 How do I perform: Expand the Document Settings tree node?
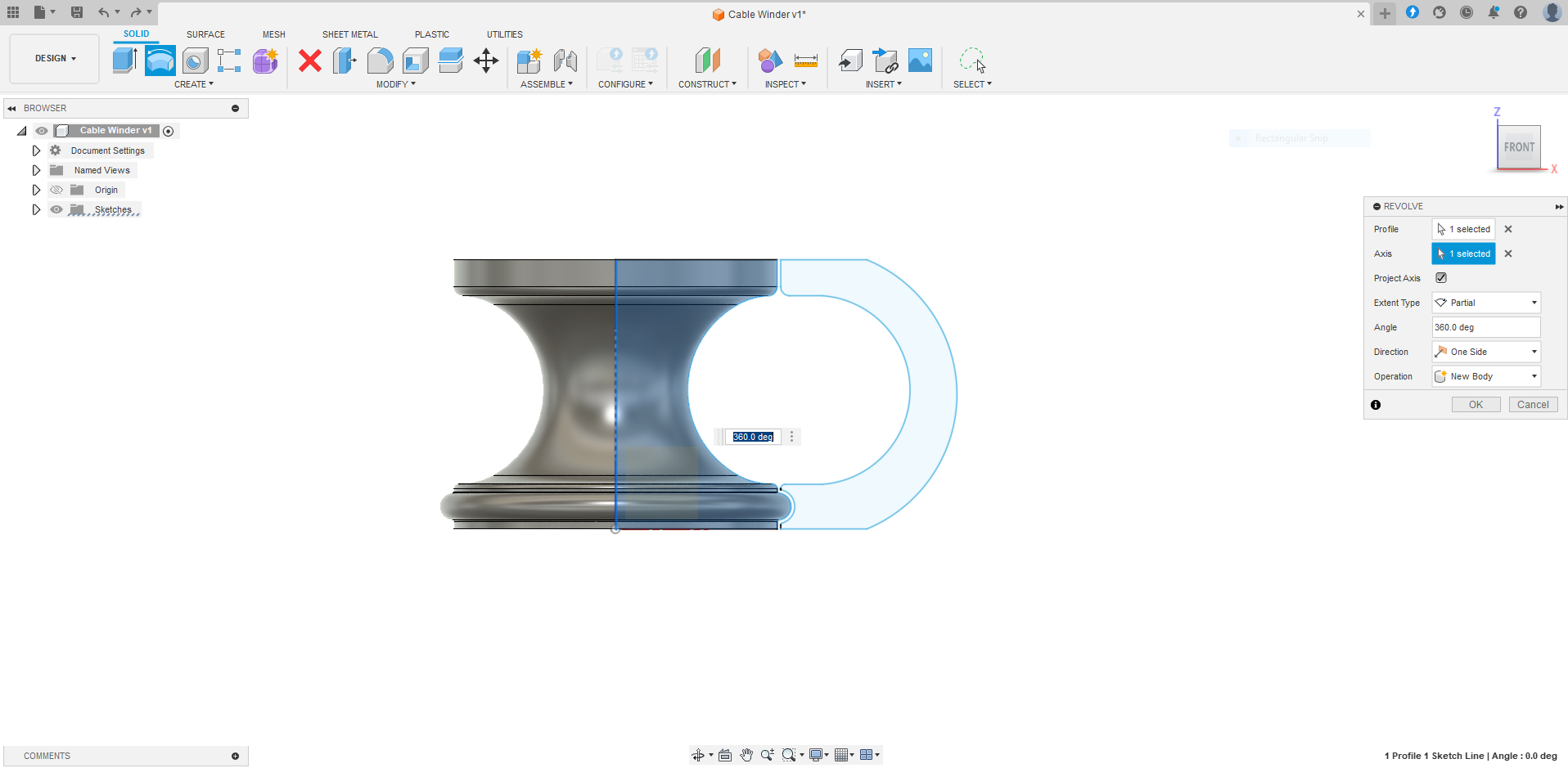click(x=36, y=150)
